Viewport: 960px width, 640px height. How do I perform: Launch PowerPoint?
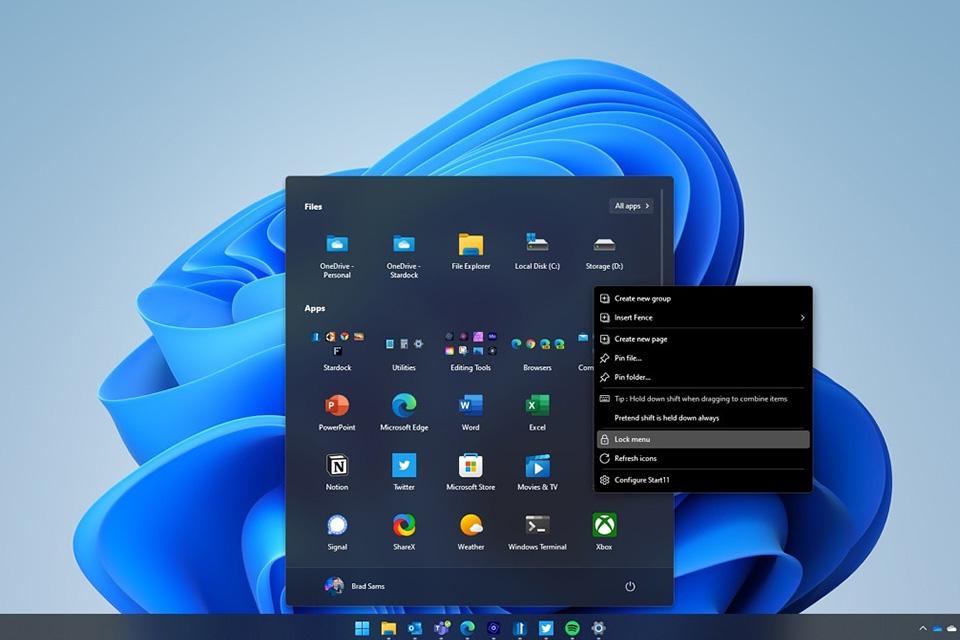coord(337,412)
